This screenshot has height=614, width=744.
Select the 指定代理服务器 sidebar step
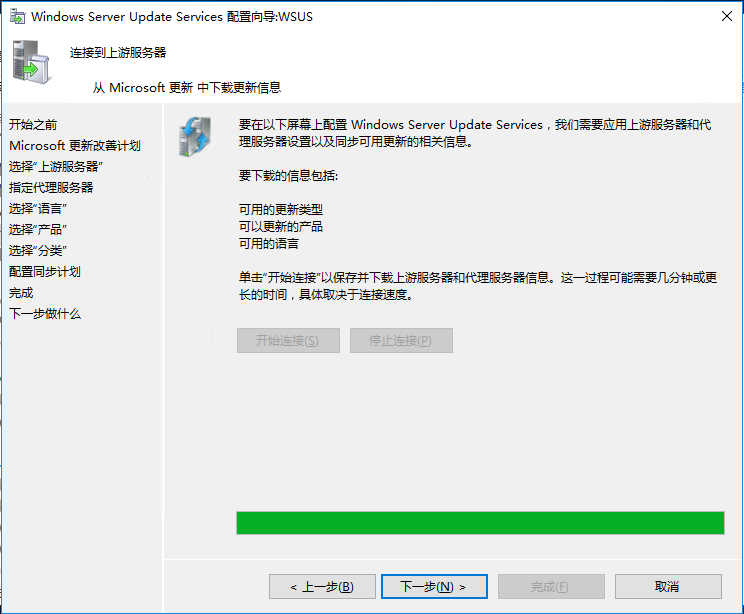51,187
